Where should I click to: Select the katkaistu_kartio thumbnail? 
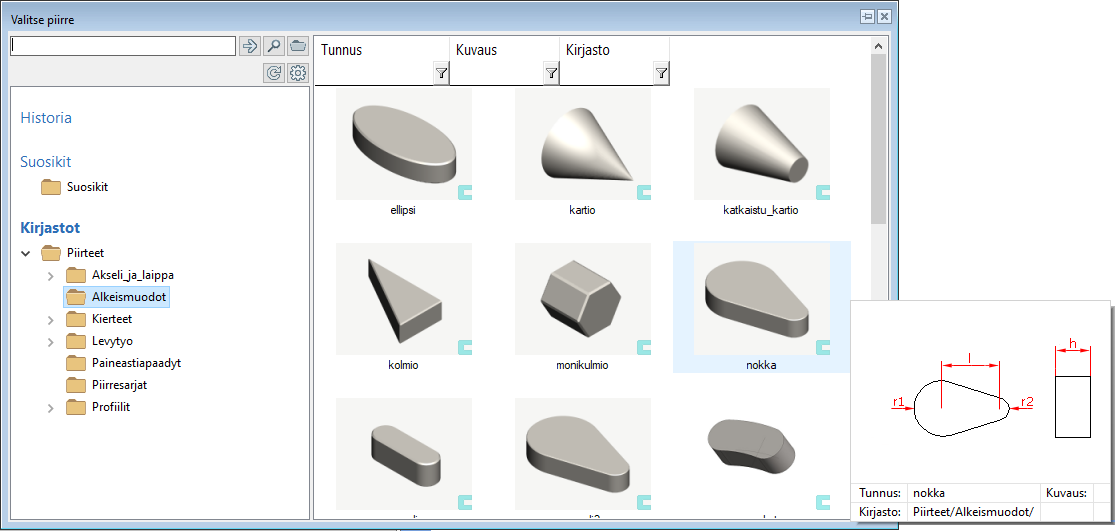click(761, 145)
